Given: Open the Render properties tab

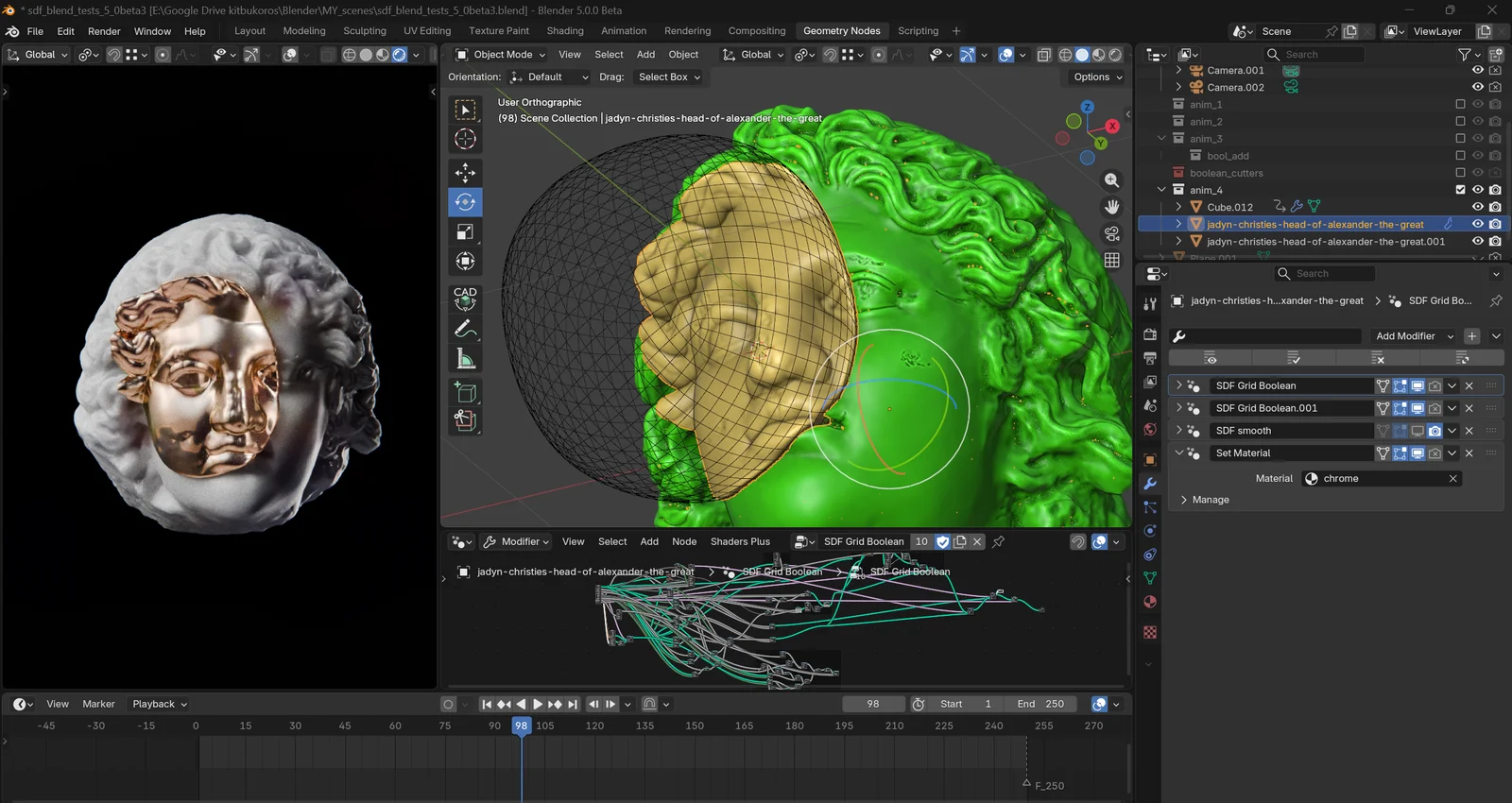Looking at the screenshot, I should [1150, 334].
